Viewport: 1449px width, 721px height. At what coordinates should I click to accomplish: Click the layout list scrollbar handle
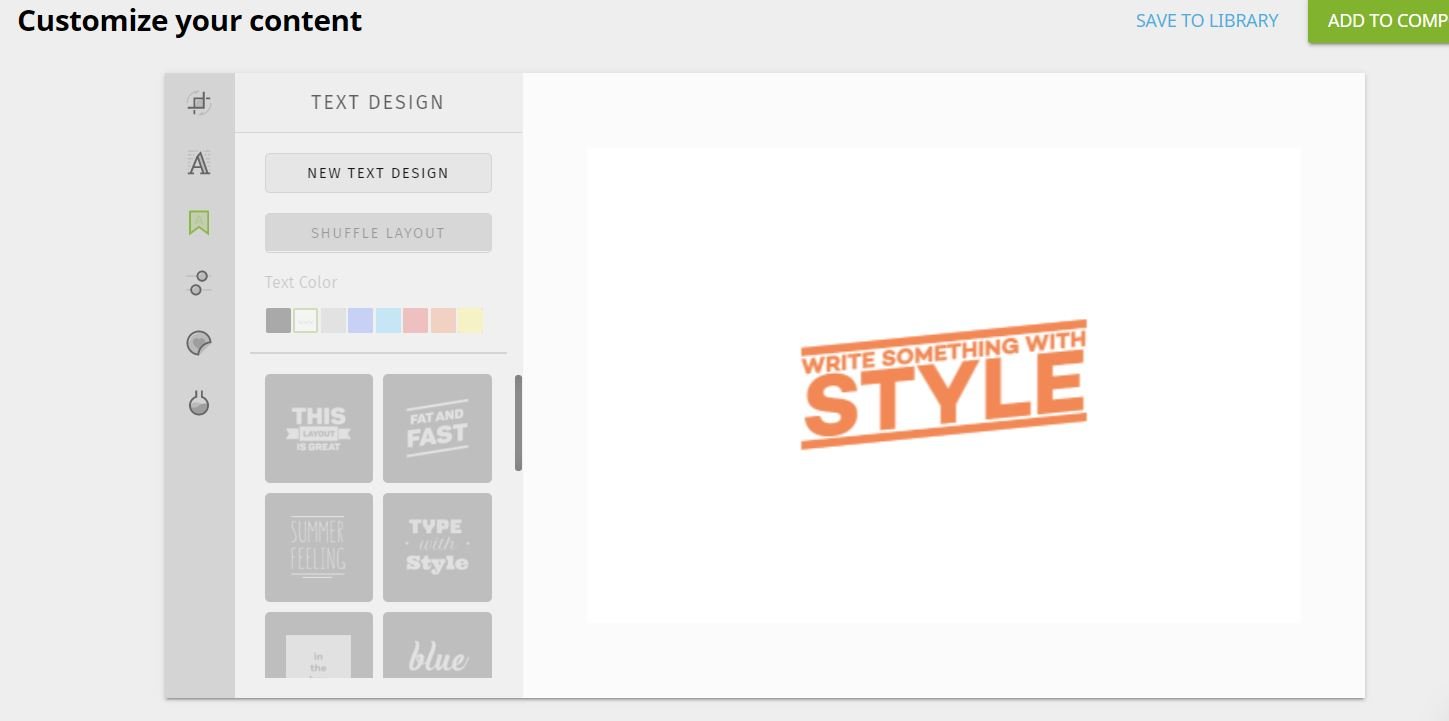pos(518,423)
